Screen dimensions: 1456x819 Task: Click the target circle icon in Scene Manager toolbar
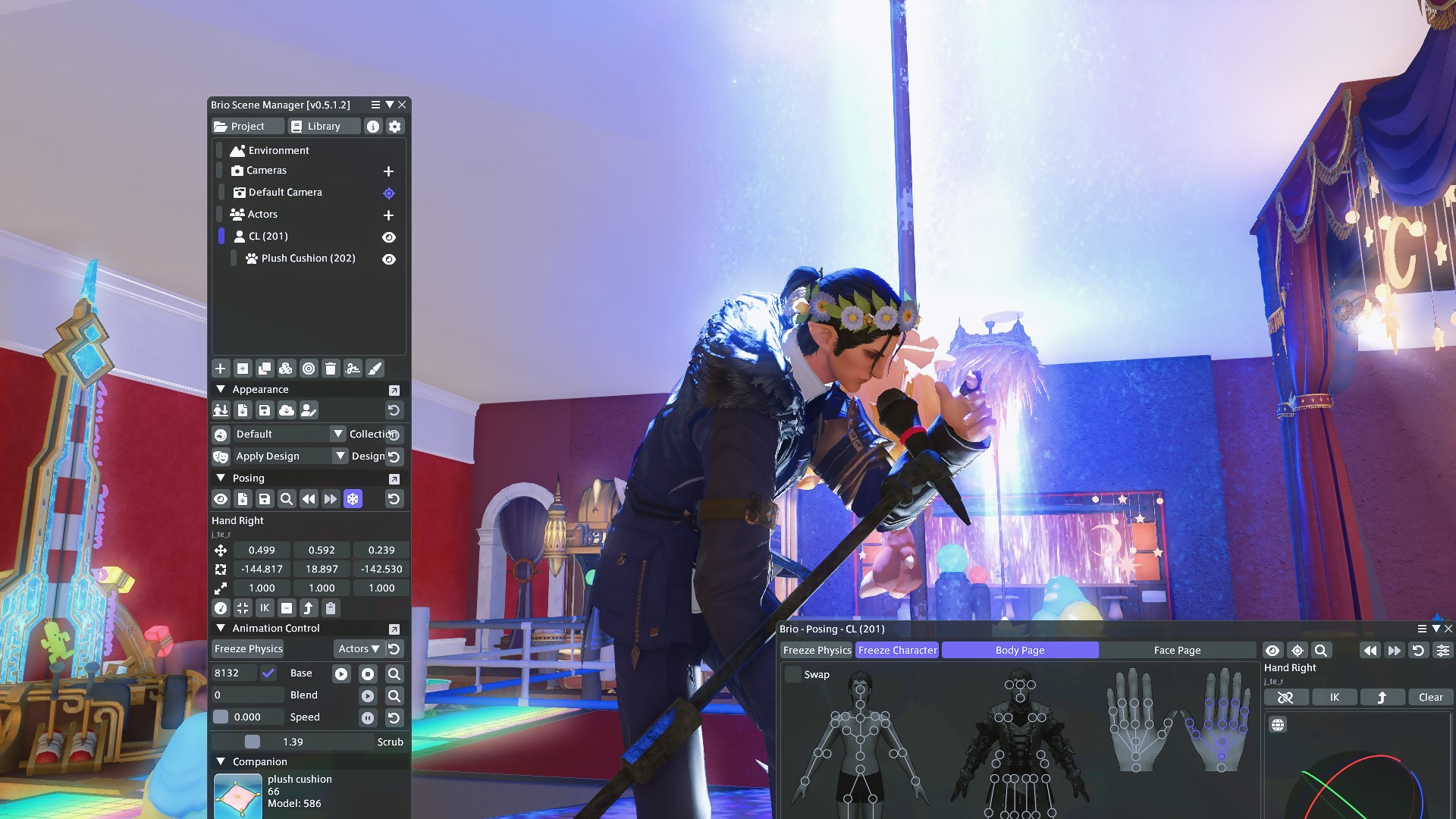pos(309,369)
